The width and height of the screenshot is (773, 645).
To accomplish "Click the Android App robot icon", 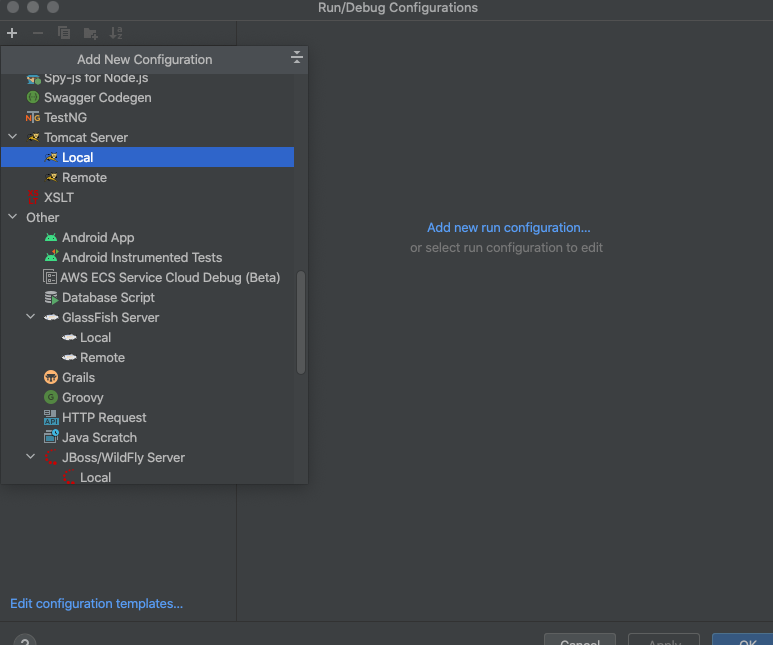I will (x=51, y=238).
